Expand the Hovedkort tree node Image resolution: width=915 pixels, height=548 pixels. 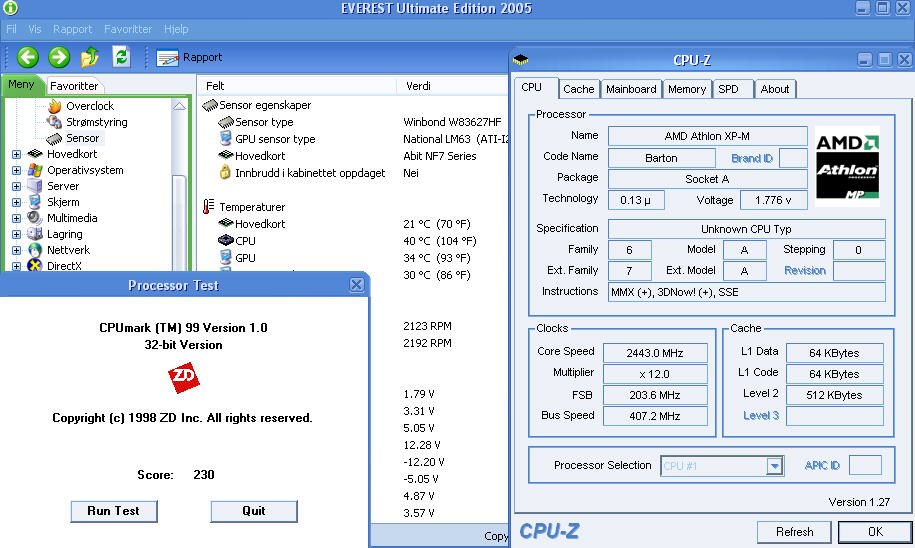[x=16, y=154]
